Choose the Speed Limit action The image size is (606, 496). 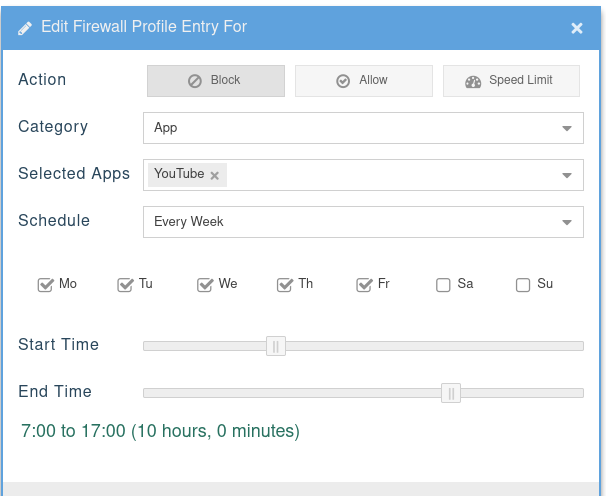[x=511, y=81]
